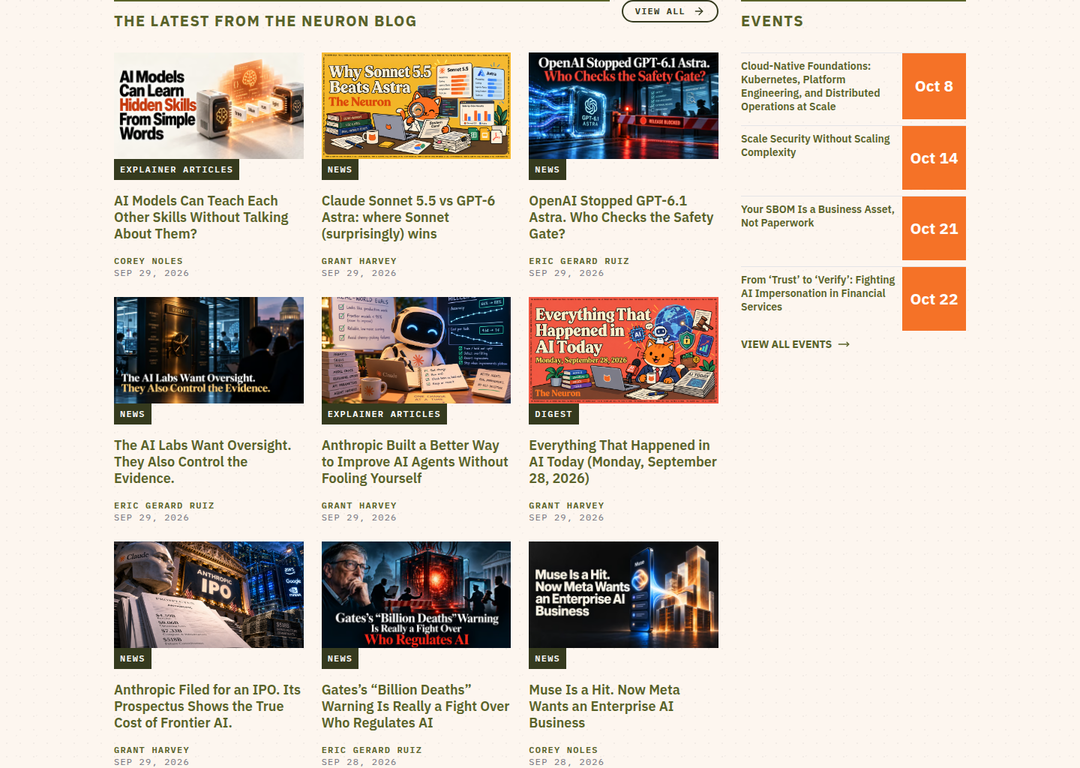Open headline 'Gates's Billion Deaths Warning'
Screen dimensions: 1080x768
coord(415,706)
